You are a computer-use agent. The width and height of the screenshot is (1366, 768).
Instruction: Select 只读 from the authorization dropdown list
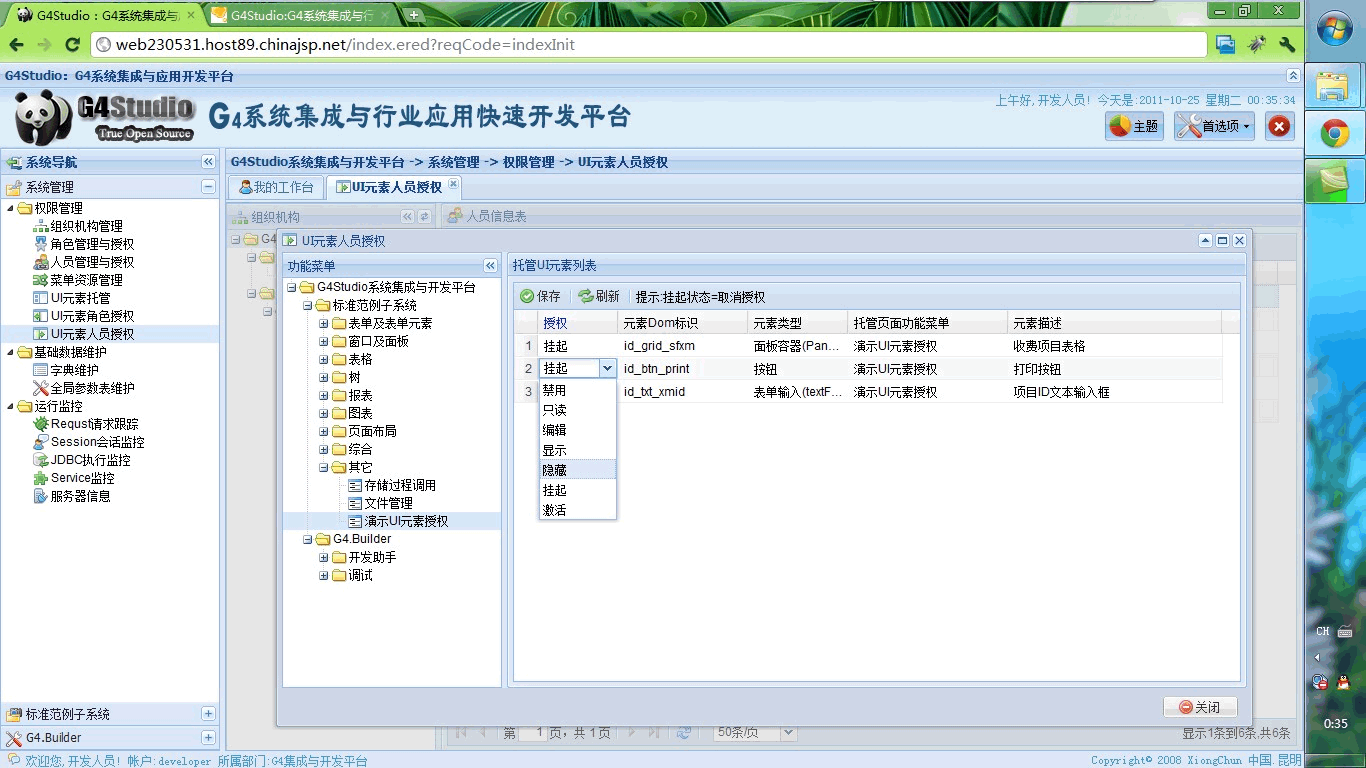tap(577, 410)
